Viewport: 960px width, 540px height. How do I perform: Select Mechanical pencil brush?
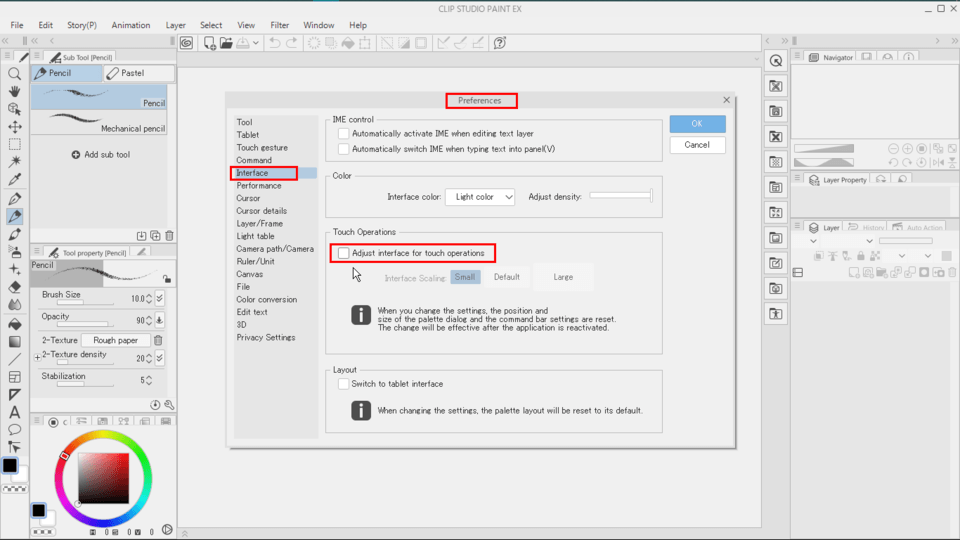(99, 122)
